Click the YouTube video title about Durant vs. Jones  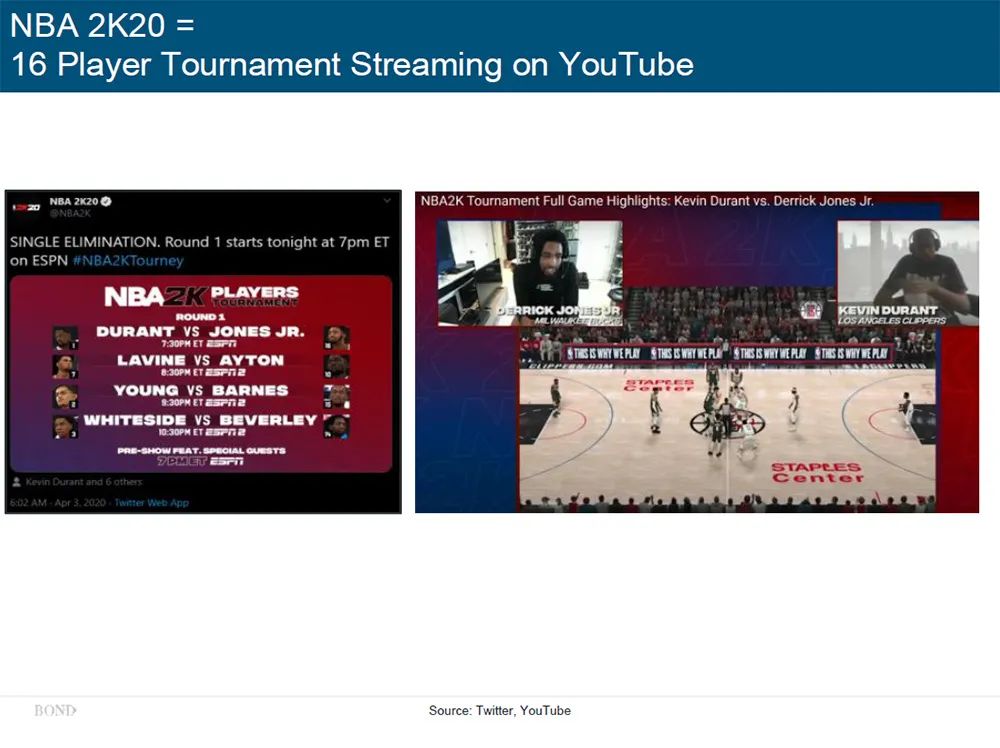point(647,201)
